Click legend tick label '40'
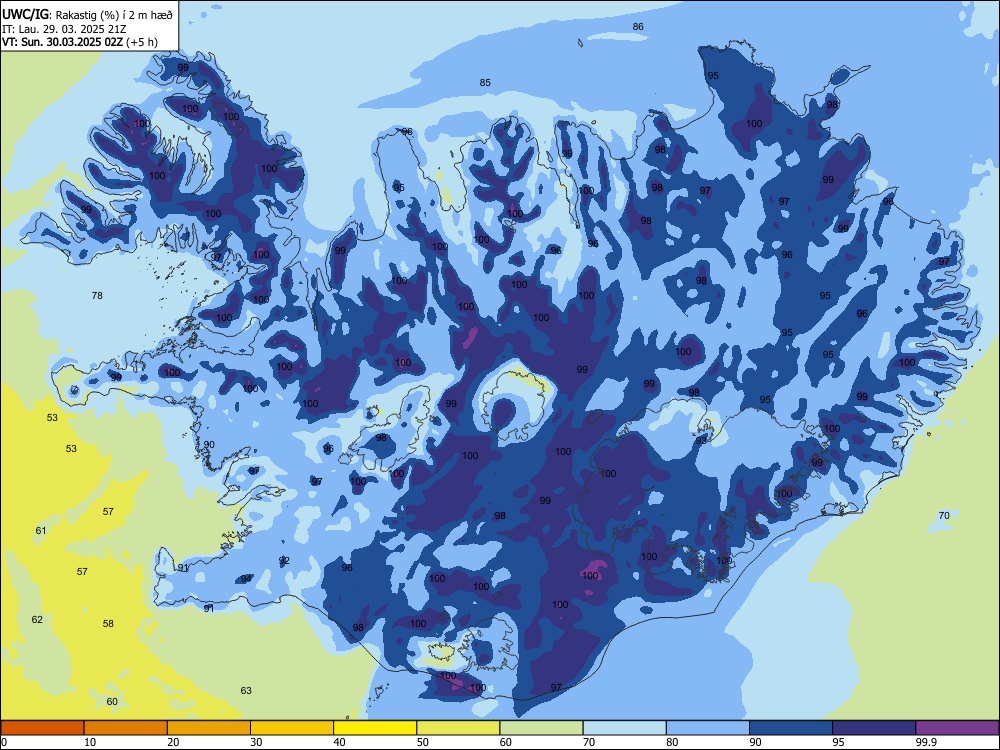Image resolution: width=1000 pixels, height=750 pixels. coord(340,742)
